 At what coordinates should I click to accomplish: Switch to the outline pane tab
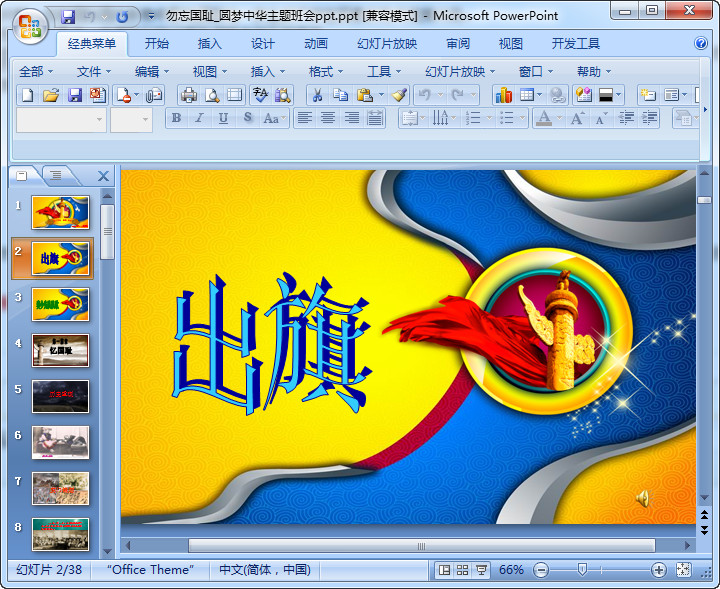(56, 175)
